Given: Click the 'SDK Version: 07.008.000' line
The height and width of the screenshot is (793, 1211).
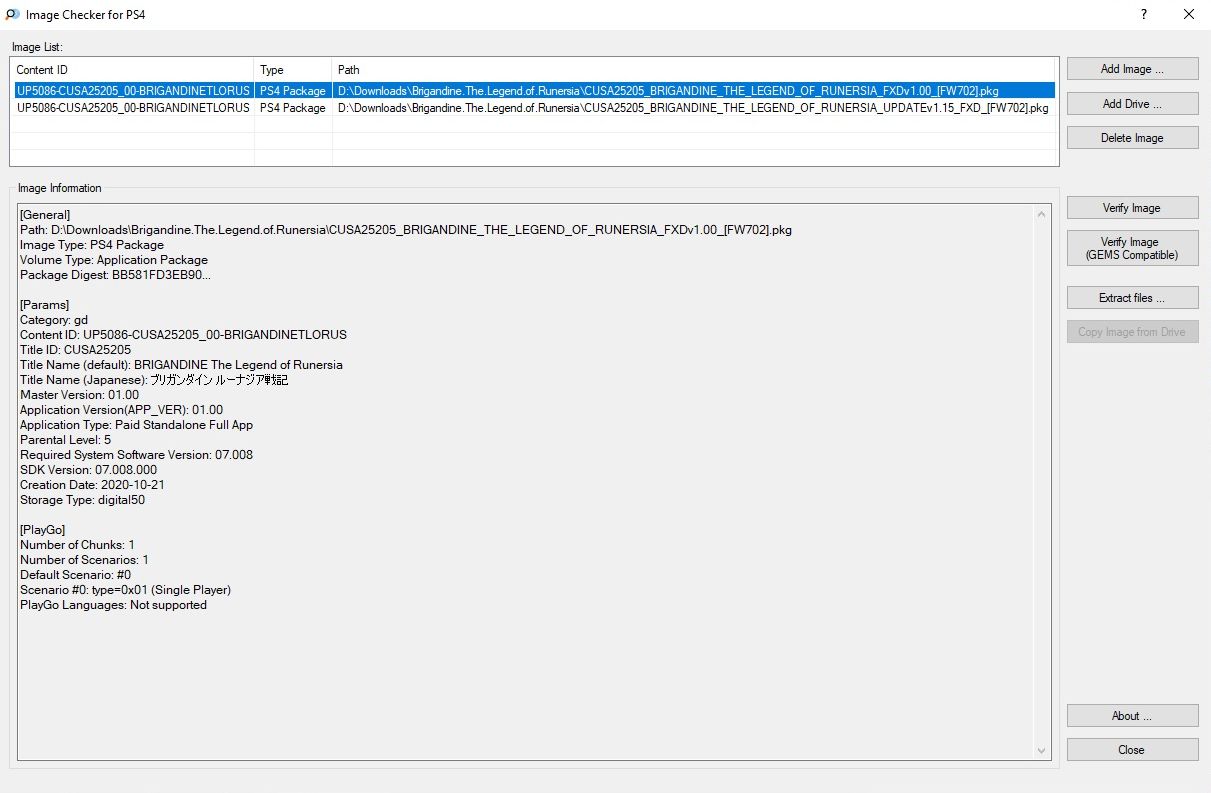Looking at the screenshot, I should [89, 470].
